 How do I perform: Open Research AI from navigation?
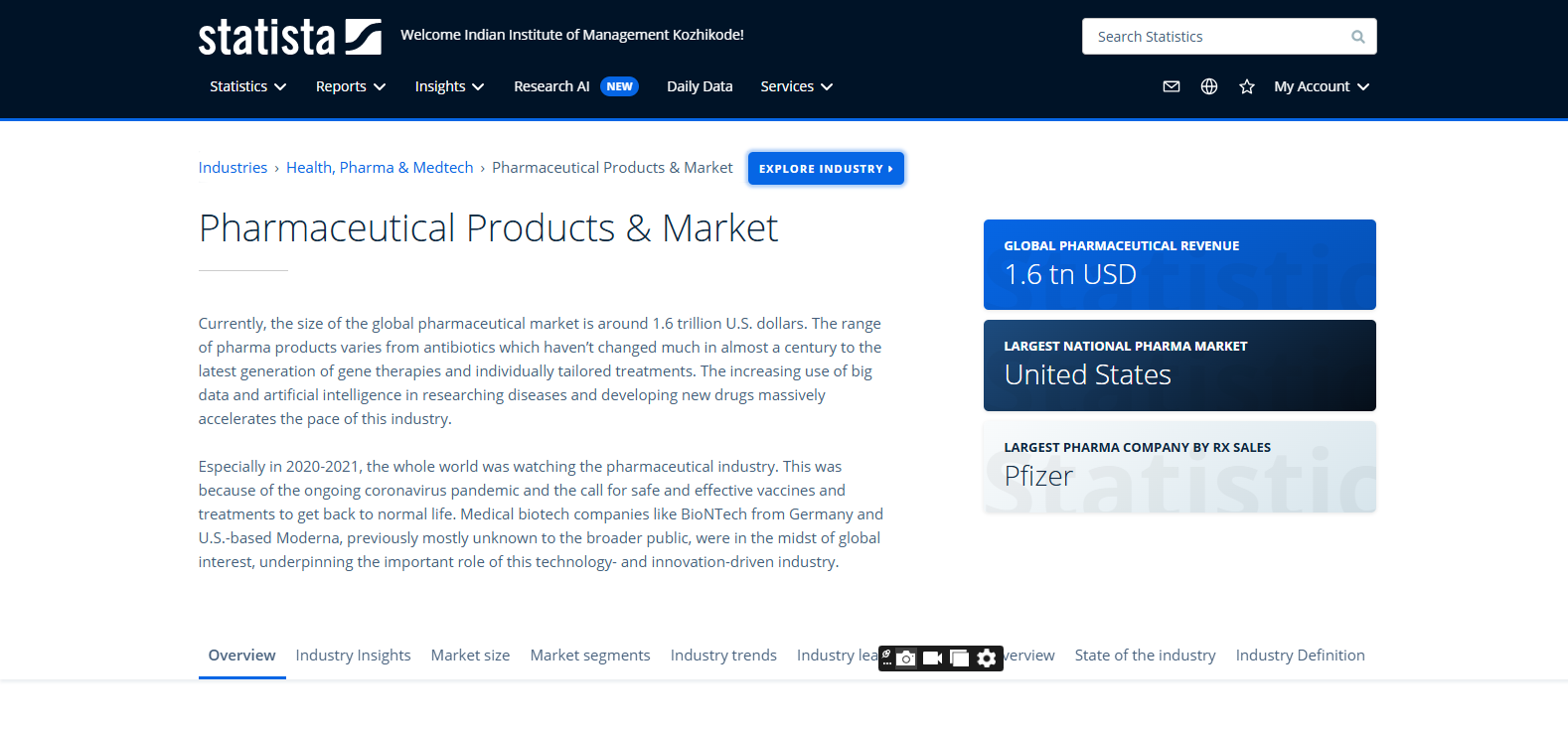point(551,86)
